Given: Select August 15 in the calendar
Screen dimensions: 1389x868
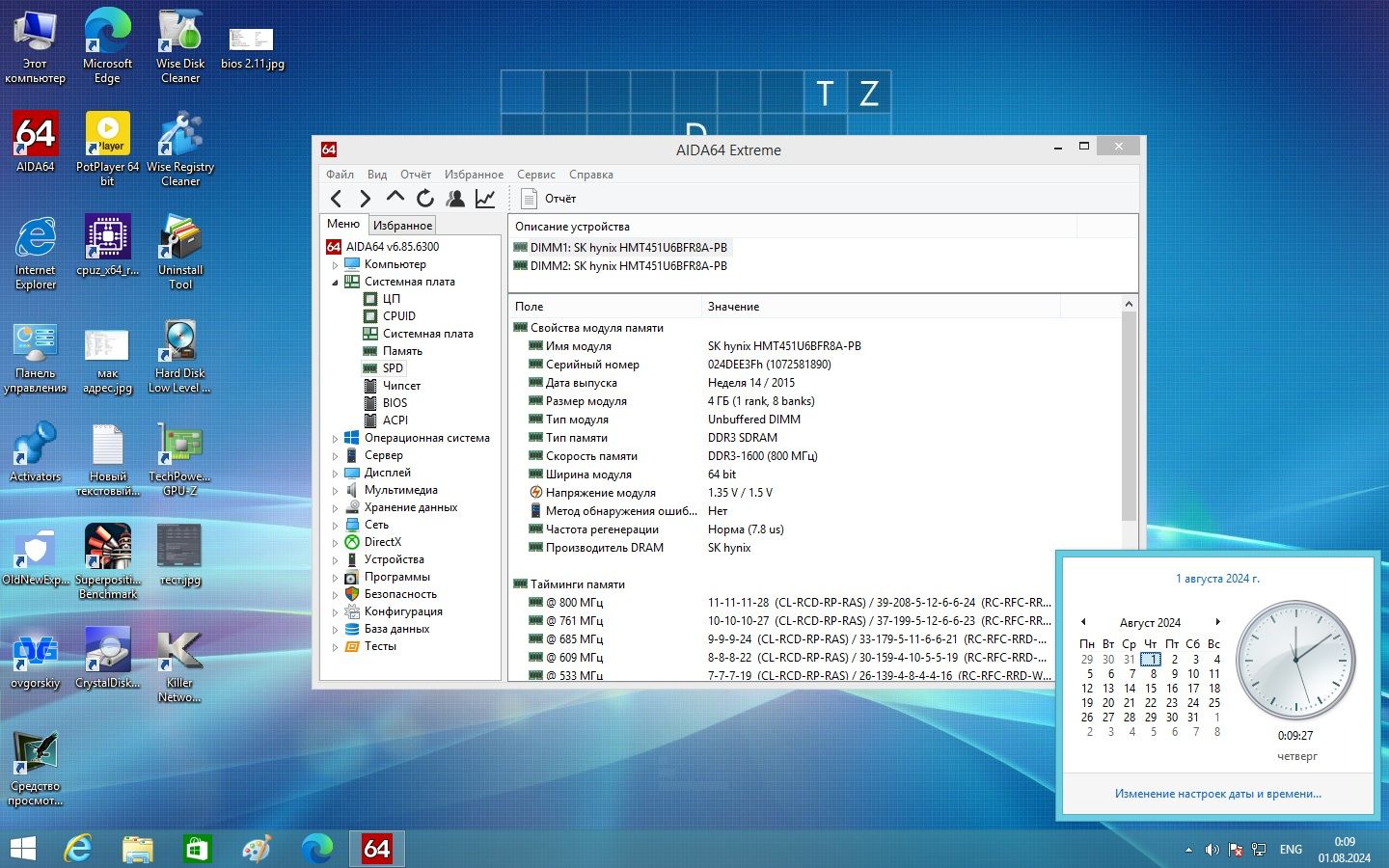Looking at the screenshot, I should click(x=1151, y=688).
